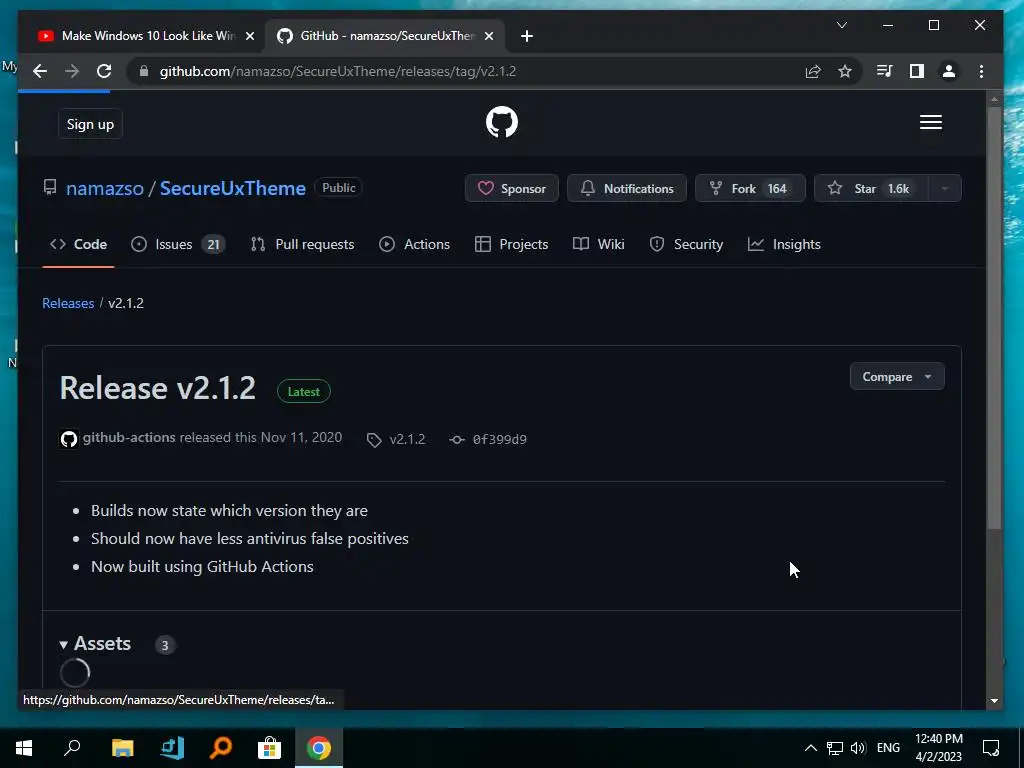
Task: Close the YouTube tab
Action: click(249, 36)
